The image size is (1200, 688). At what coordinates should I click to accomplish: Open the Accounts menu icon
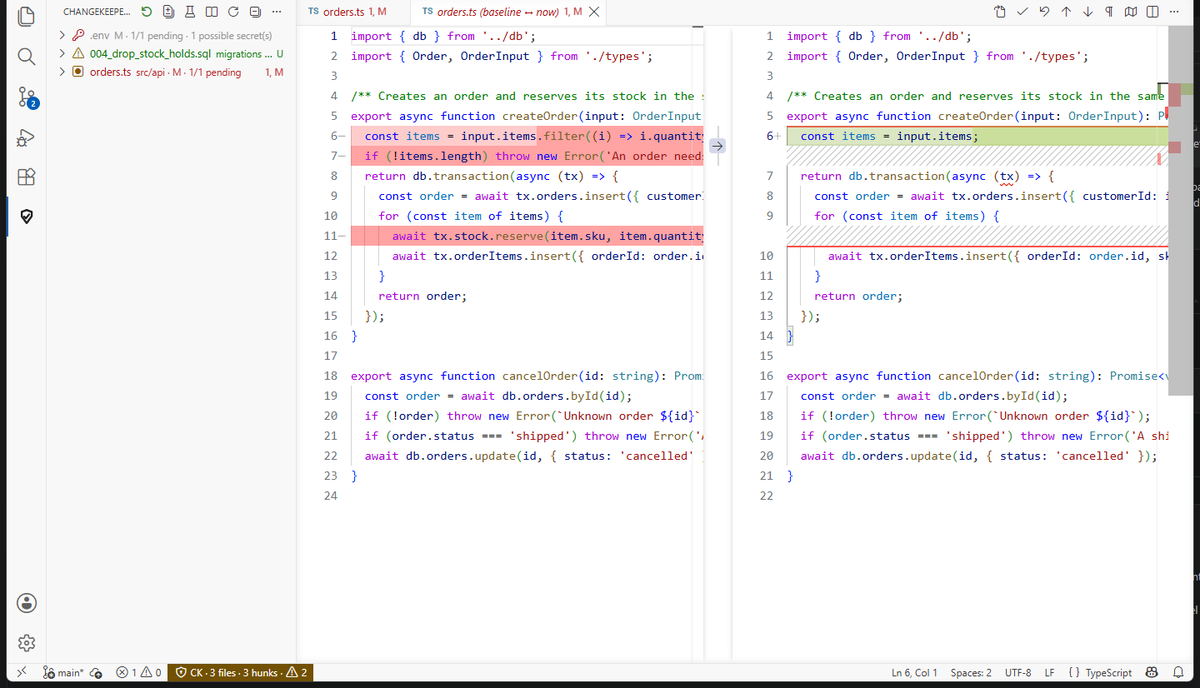[28, 603]
